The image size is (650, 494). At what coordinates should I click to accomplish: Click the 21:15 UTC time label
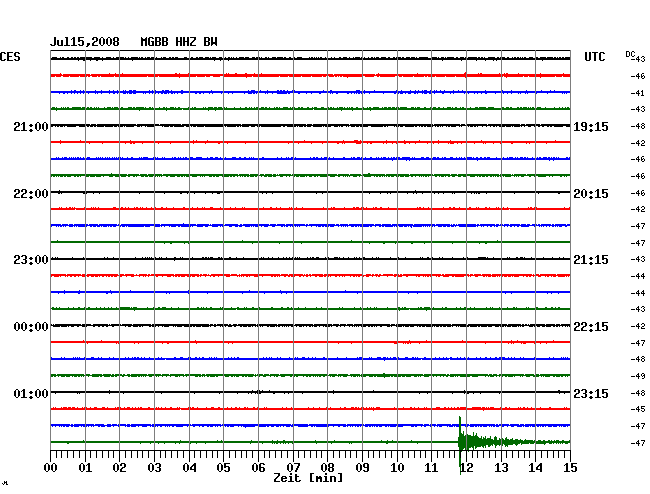[591, 260]
